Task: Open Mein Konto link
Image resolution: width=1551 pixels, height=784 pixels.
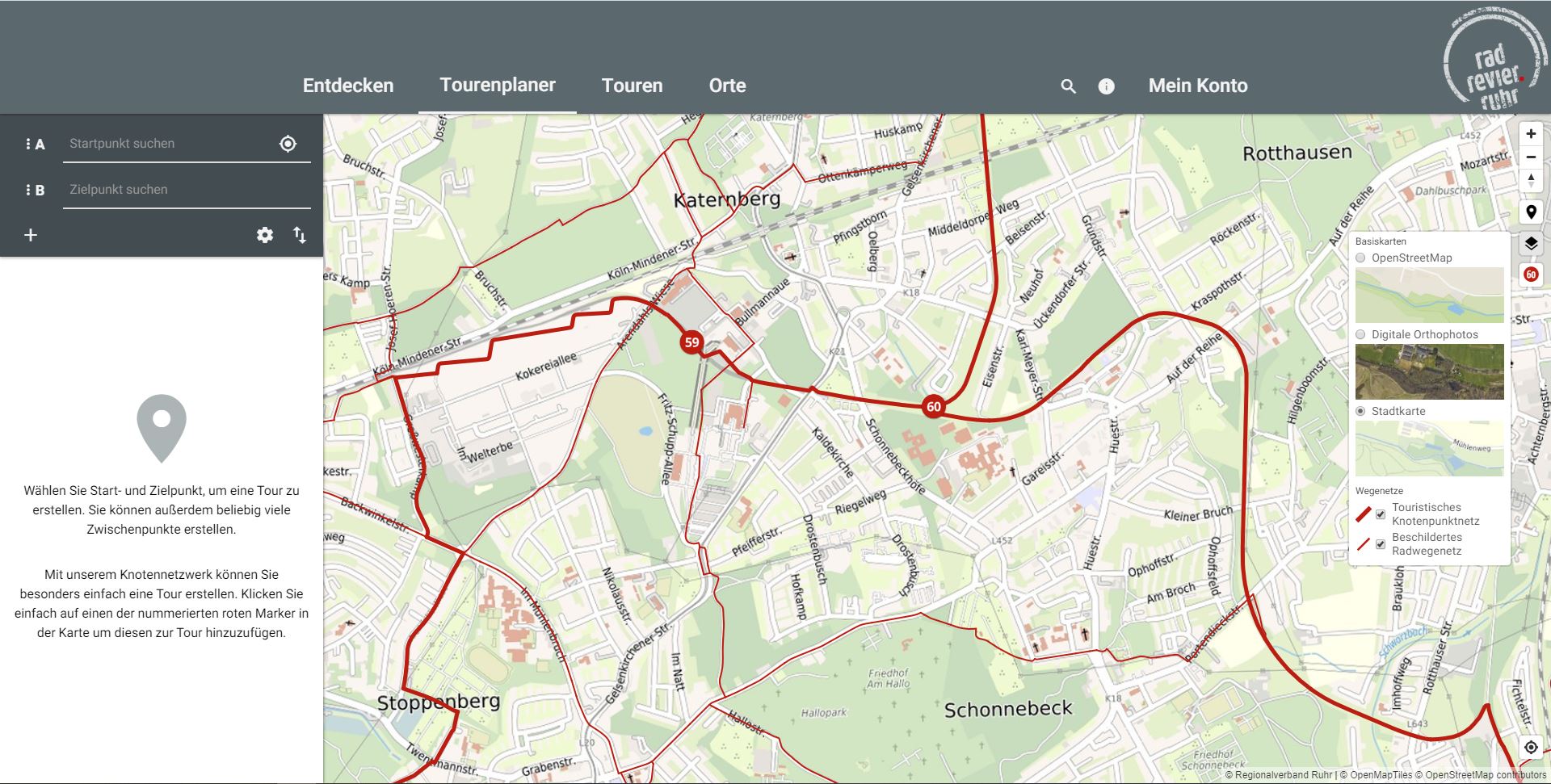Action: point(1197,86)
